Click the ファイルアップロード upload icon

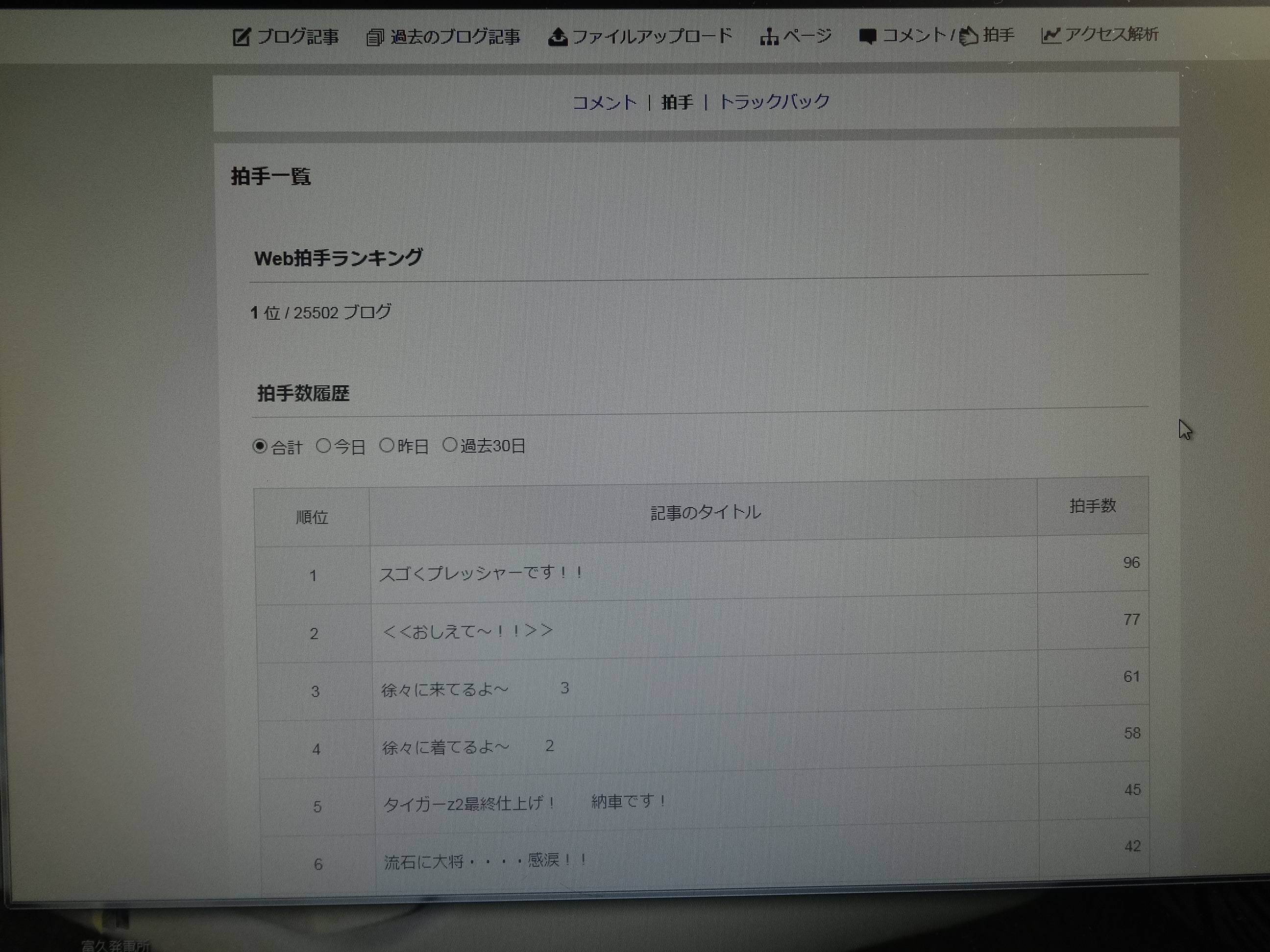point(558,37)
